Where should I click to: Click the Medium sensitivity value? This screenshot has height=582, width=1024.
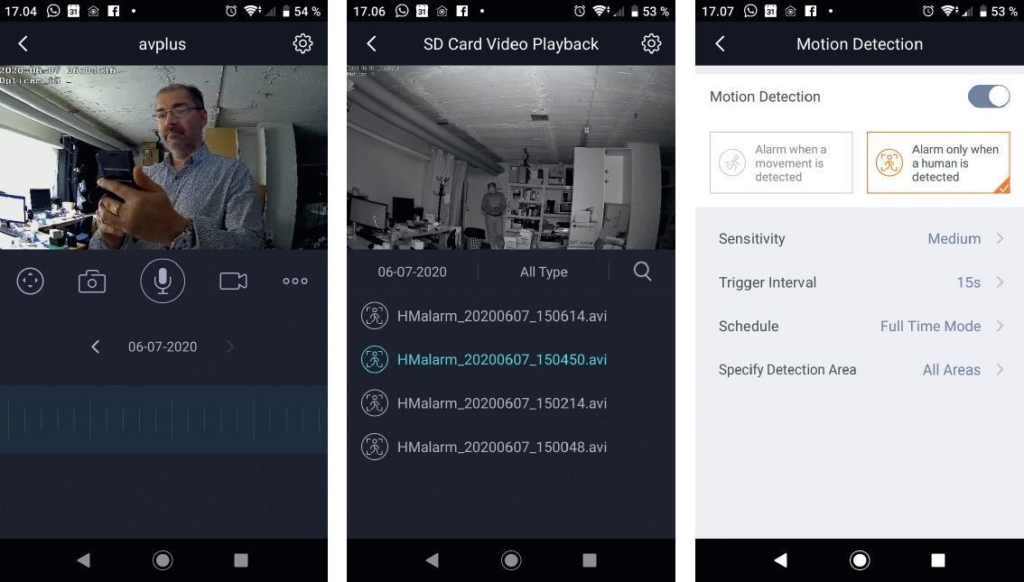click(954, 239)
